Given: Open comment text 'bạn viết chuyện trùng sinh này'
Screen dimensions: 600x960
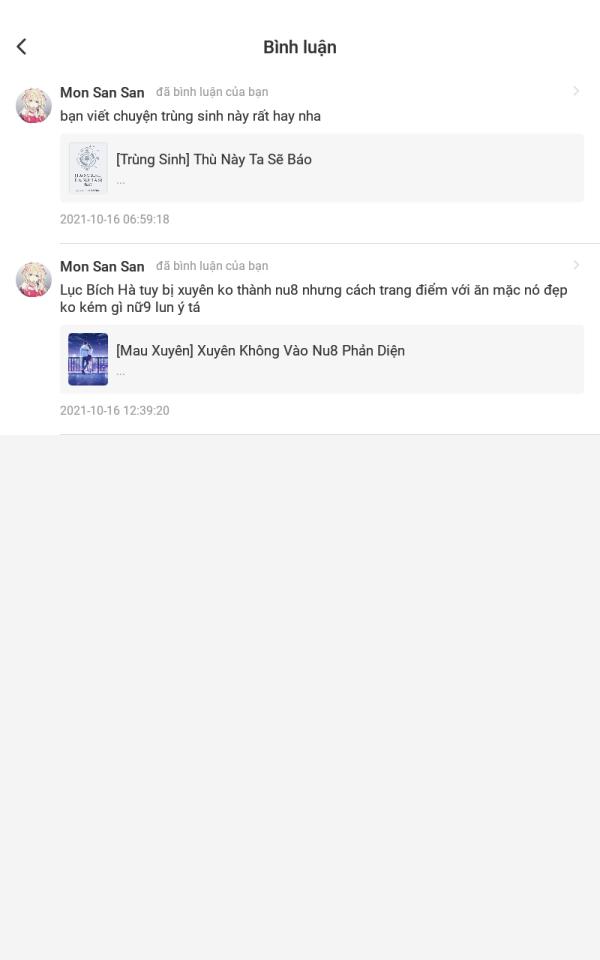Looking at the screenshot, I should click(190, 116).
